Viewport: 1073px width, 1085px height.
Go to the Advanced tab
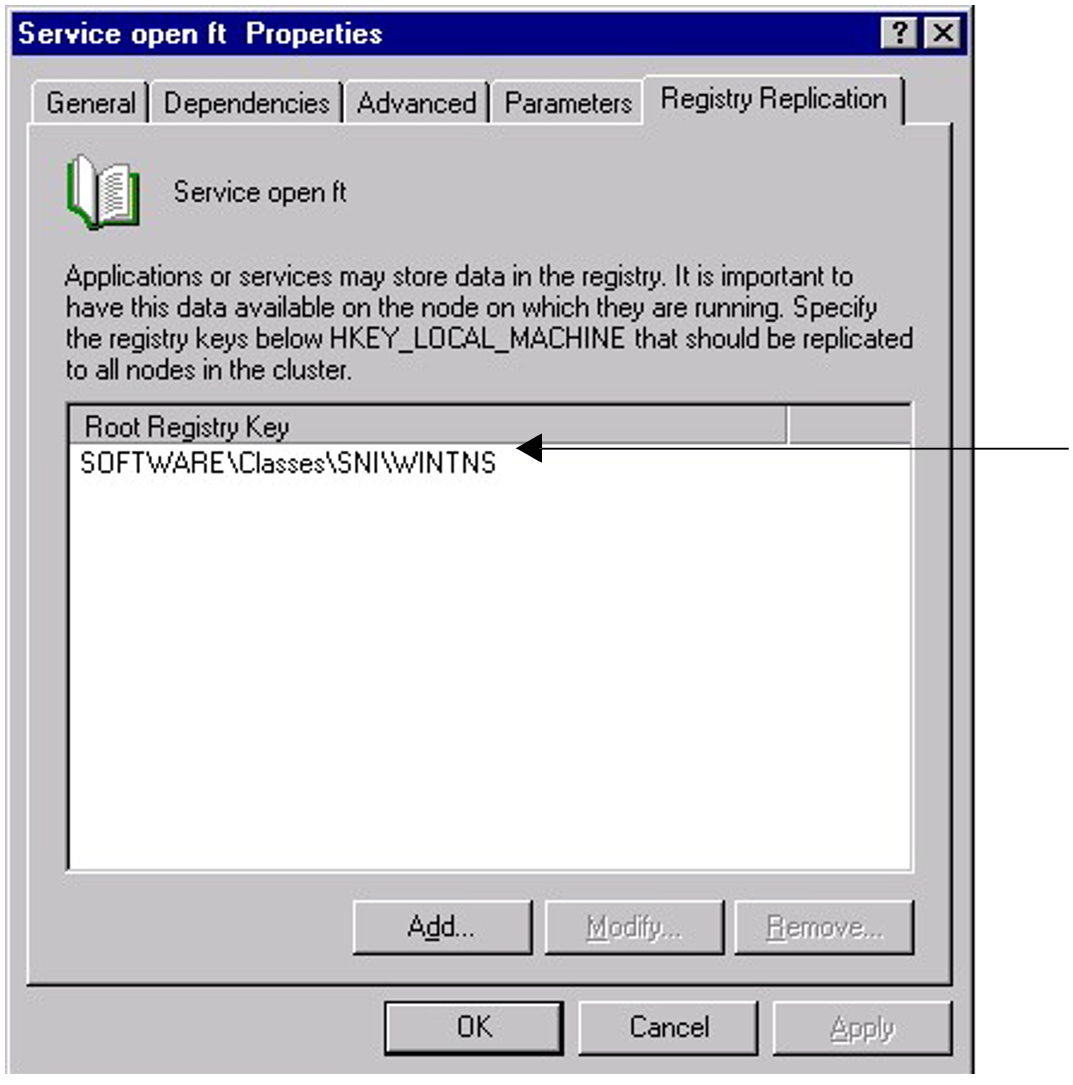tap(416, 103)
